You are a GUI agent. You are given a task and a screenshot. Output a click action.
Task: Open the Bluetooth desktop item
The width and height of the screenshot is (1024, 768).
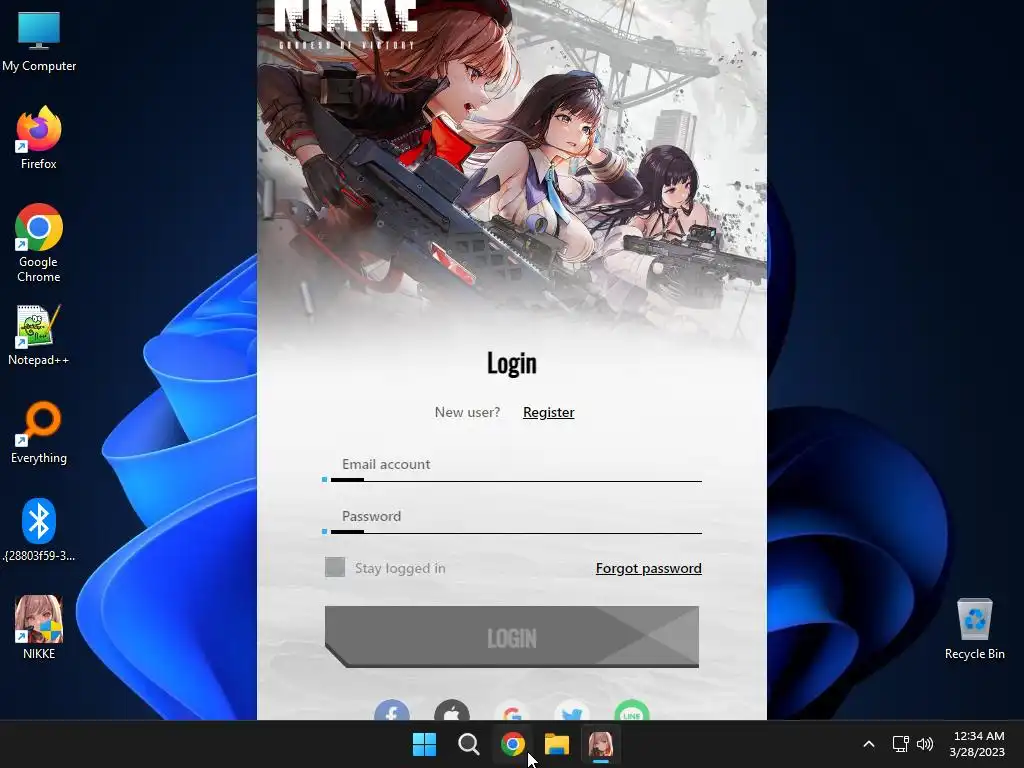tap(39, 530)
